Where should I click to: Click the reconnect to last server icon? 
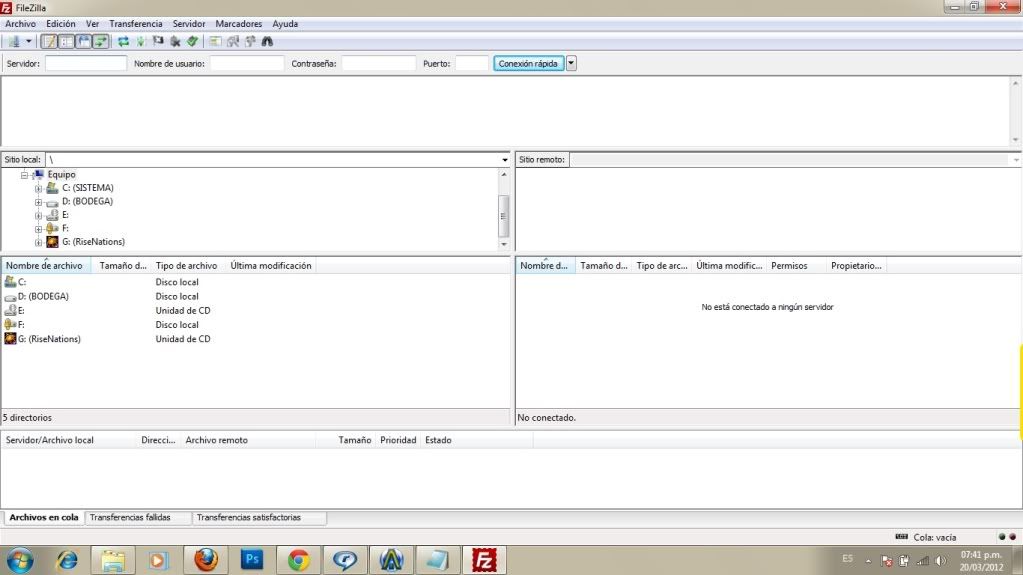(x=192, y=42)
